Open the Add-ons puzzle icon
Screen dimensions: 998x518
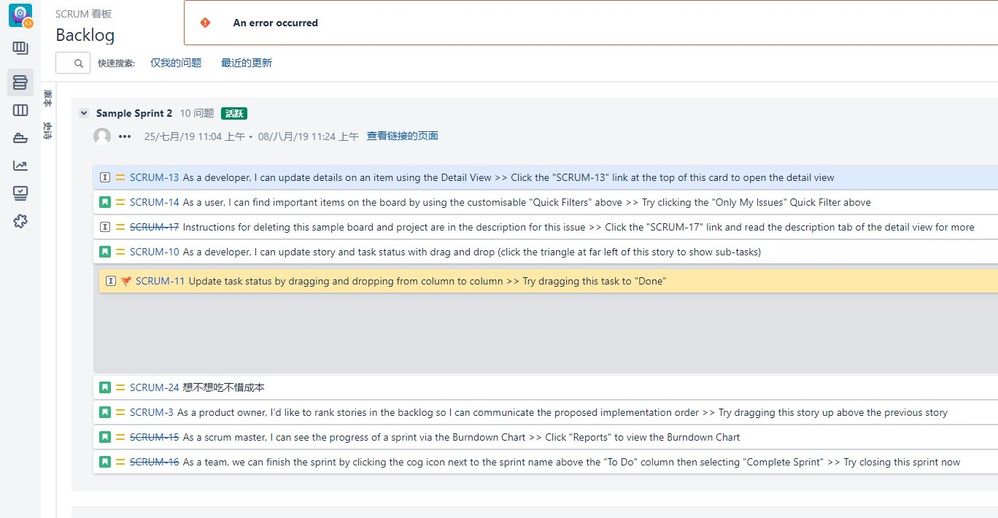20,221
